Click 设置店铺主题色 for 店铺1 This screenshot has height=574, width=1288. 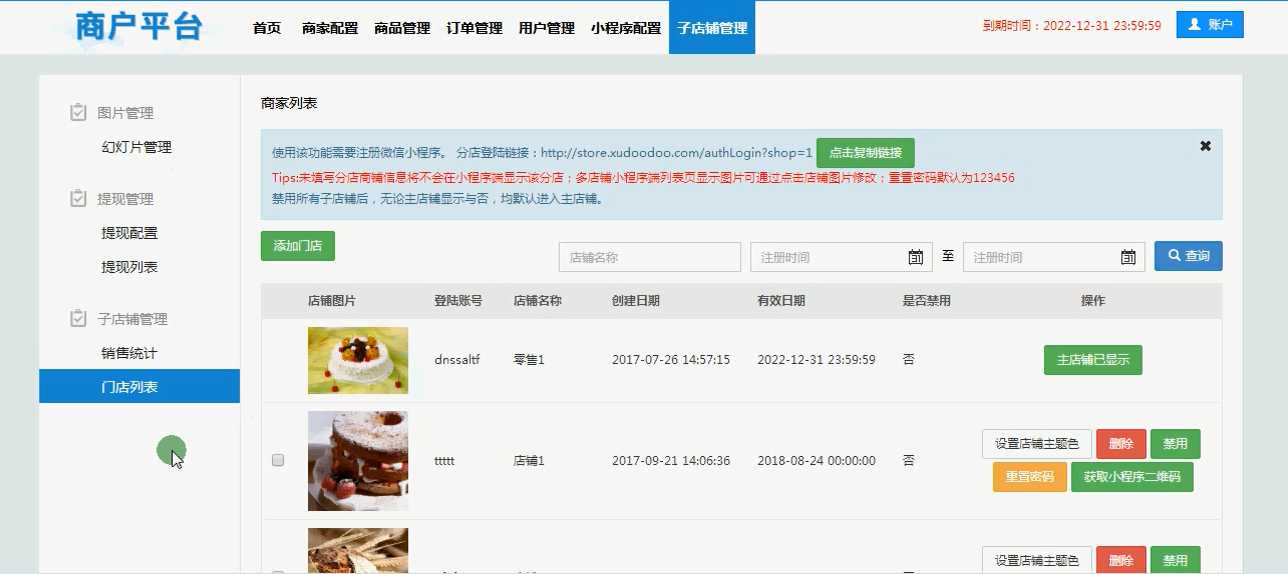click(1037, 444)
